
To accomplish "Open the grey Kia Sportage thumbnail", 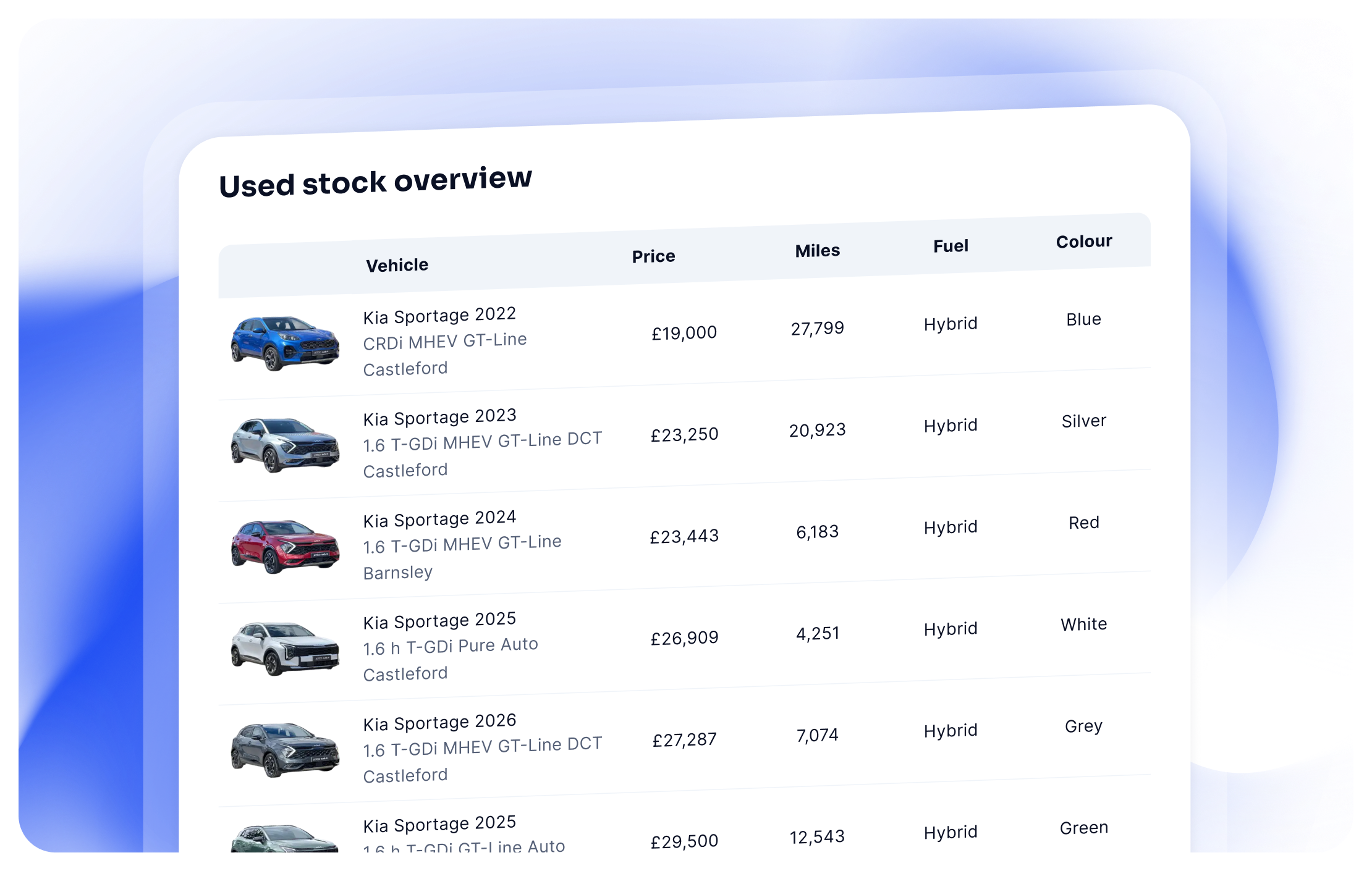I will tap(285, 750).
